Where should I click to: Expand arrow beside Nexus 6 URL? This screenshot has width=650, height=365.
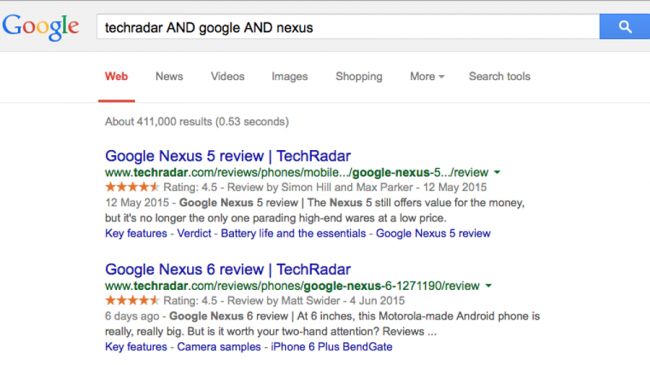[x=488, y=286]
